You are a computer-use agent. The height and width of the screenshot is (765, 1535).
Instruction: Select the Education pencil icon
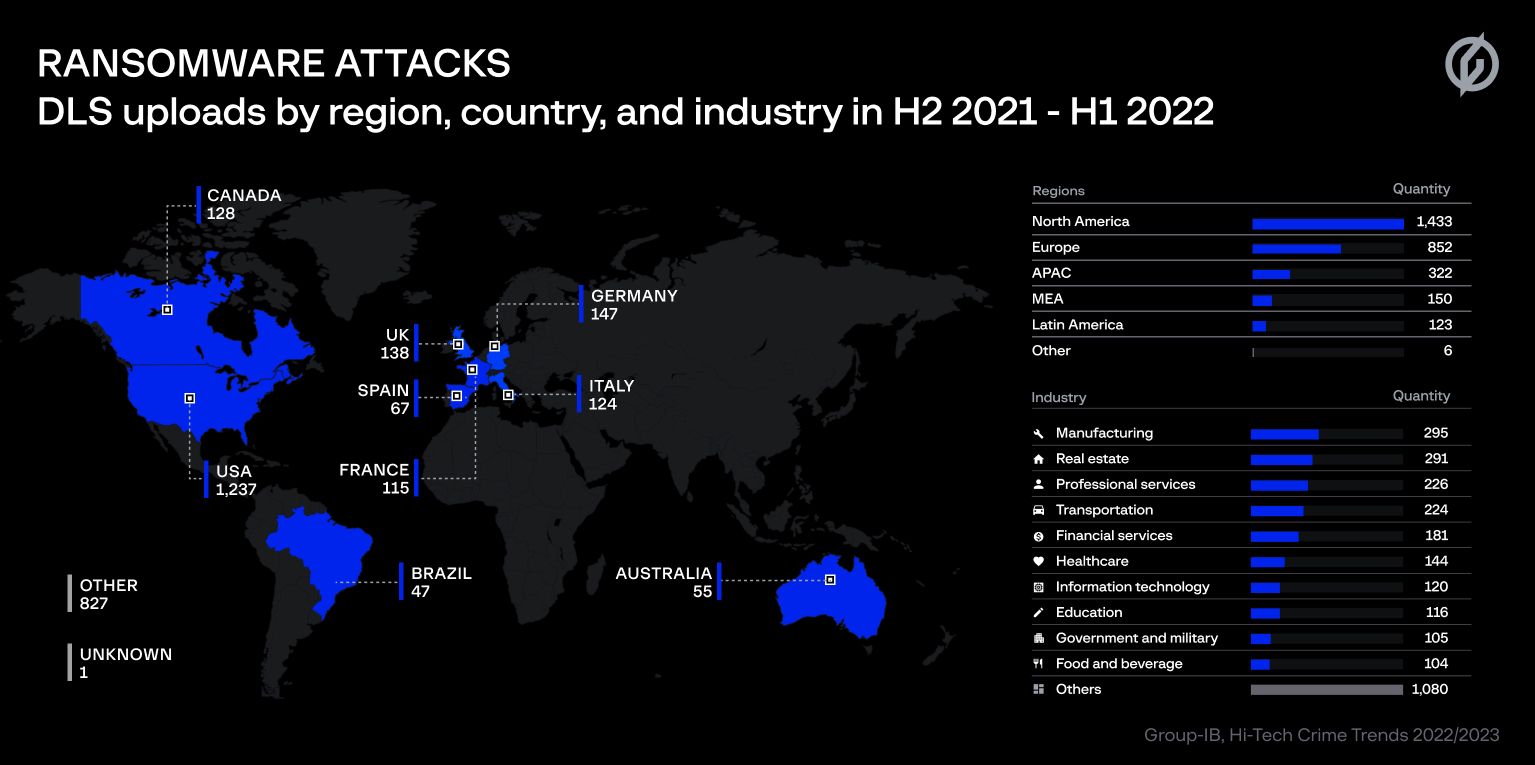click(1039, 612)
